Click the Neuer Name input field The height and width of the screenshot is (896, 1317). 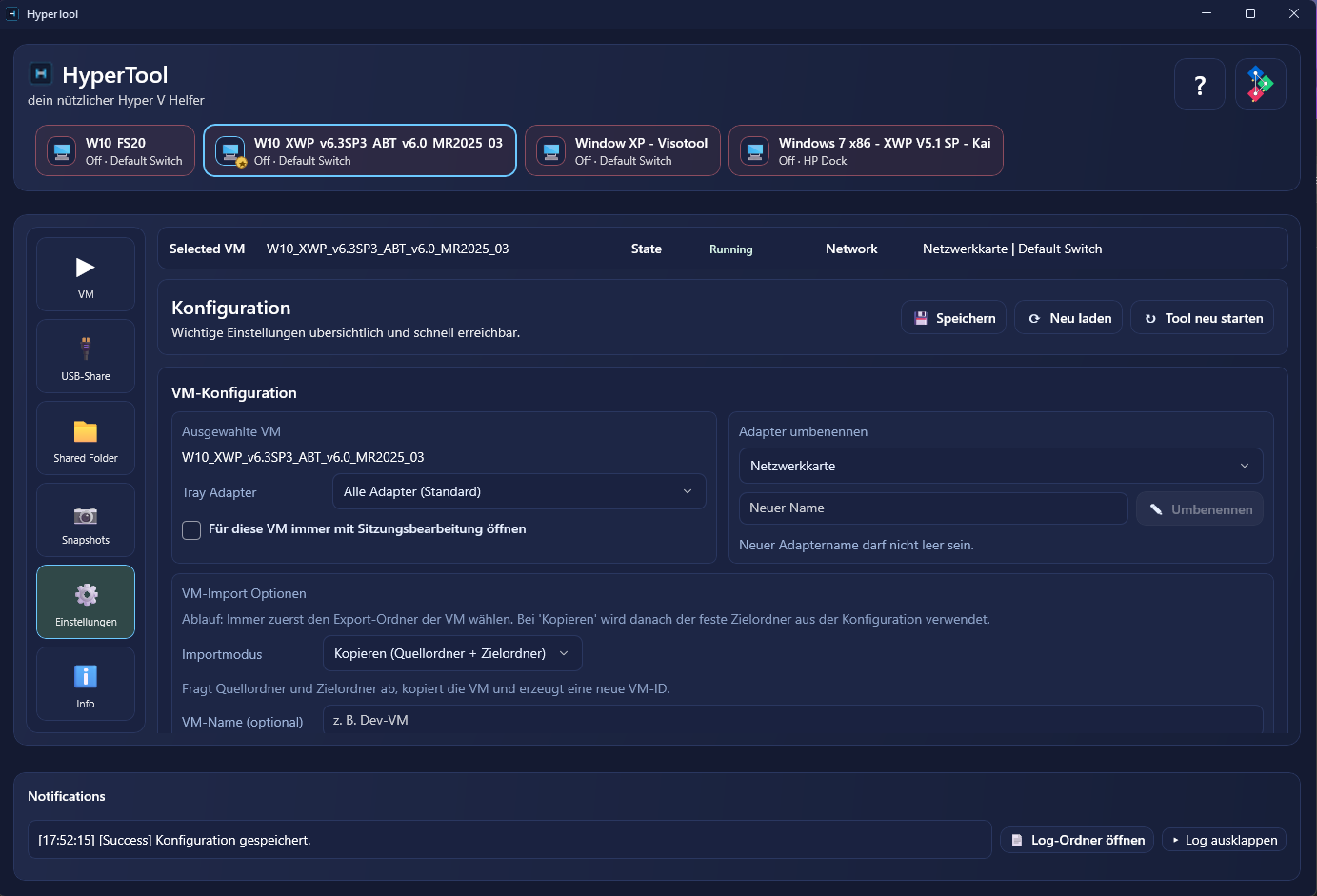click(x=932, y=508)
